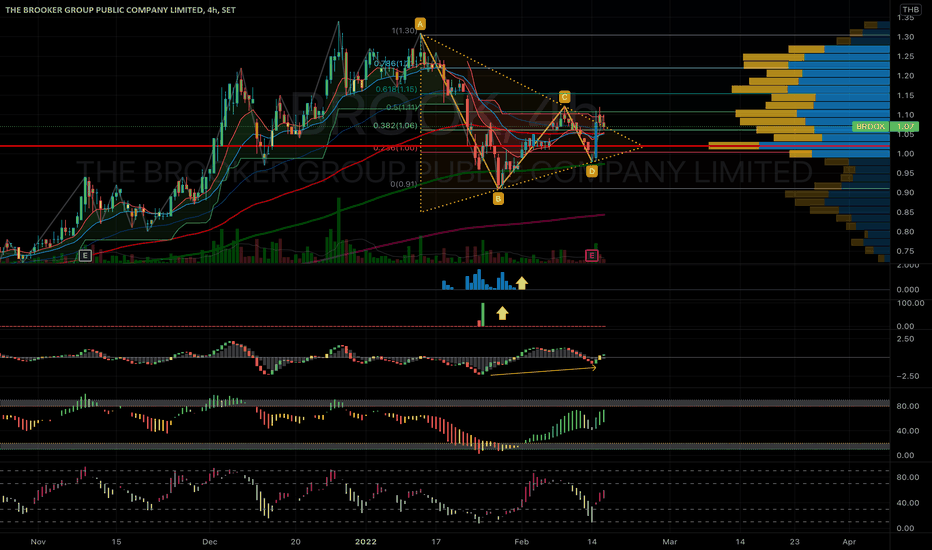
Task: Click the 17 date on the time axis
Action: tap(436, 542)
